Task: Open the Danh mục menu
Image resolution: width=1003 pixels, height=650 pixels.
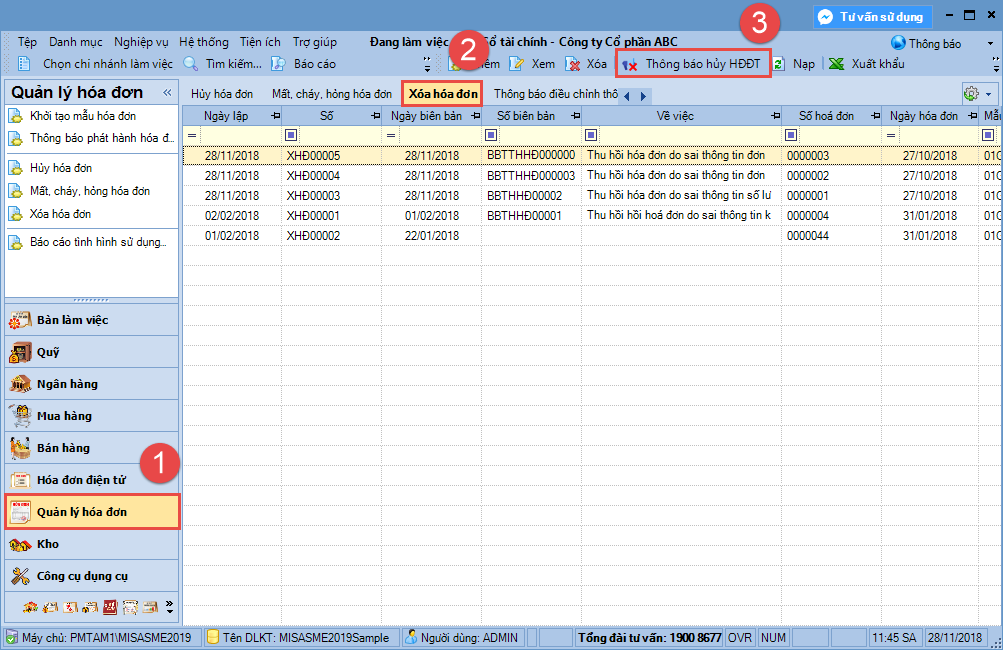Action: [x=75, y=42]
